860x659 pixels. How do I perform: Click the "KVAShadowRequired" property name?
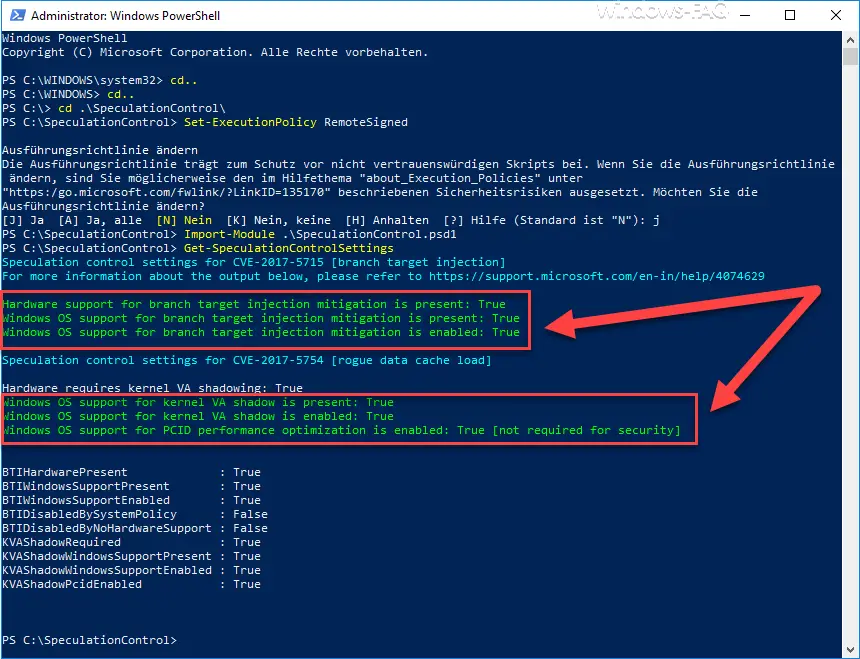point(61,542)
